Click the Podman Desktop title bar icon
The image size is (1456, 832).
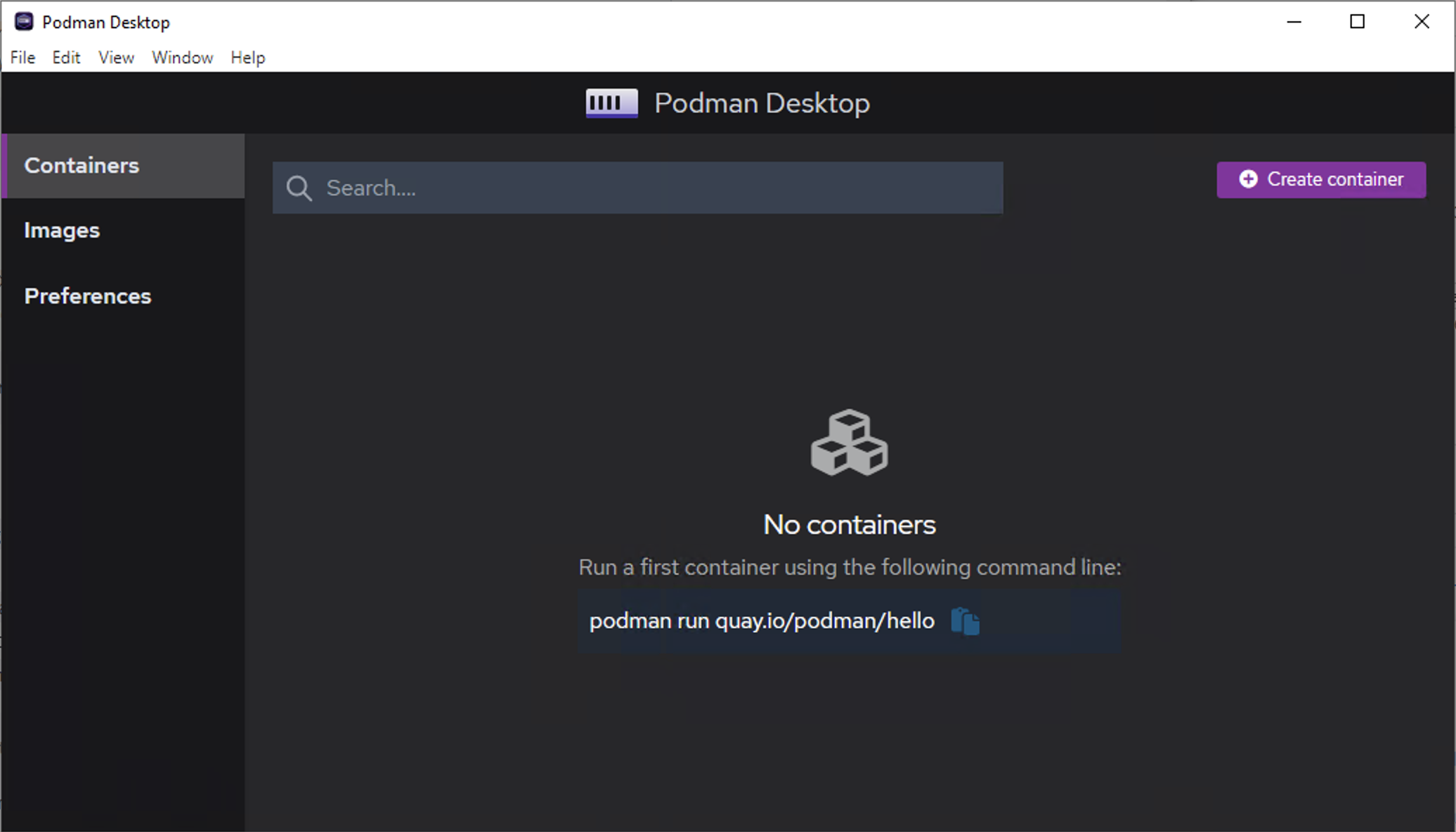23,21
